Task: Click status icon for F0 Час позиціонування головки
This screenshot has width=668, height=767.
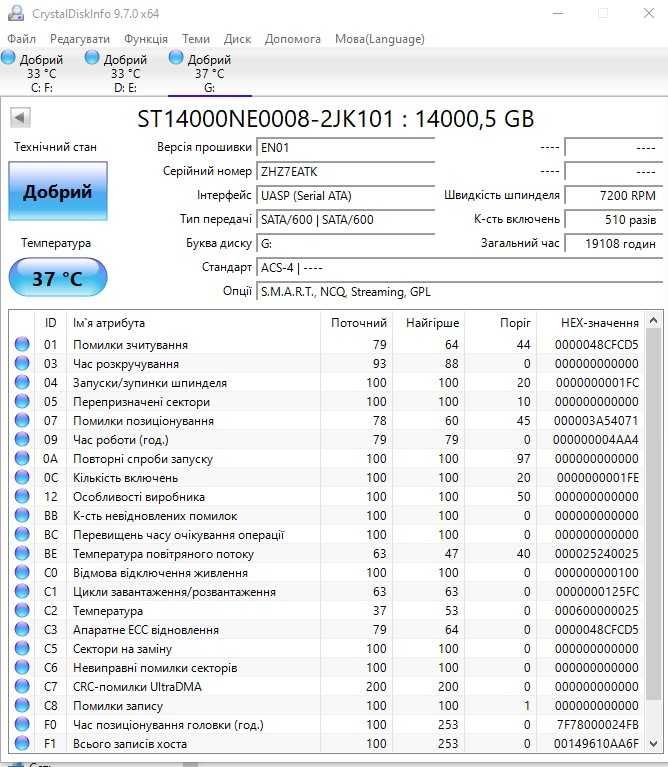Action: point(22,724)
